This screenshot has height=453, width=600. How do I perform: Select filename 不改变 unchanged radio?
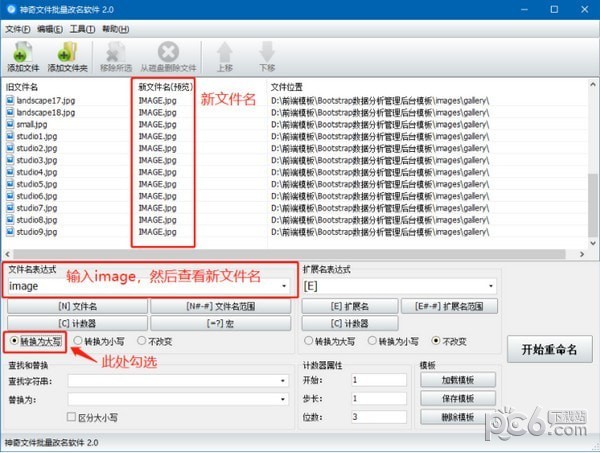coord(142,340)
